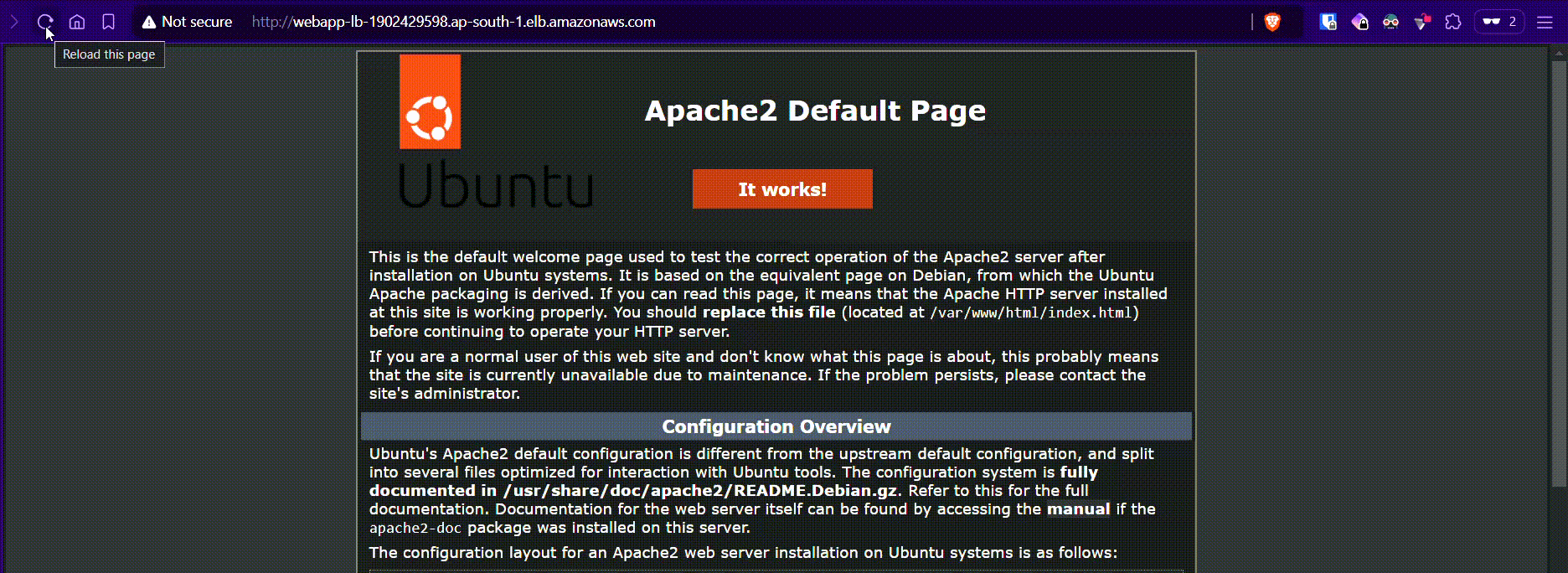Image resolution: width=1568 pixels, height=573 pixels.
Task: Click the orange Ubuntu logo image
Action: (x=430, y=102)
